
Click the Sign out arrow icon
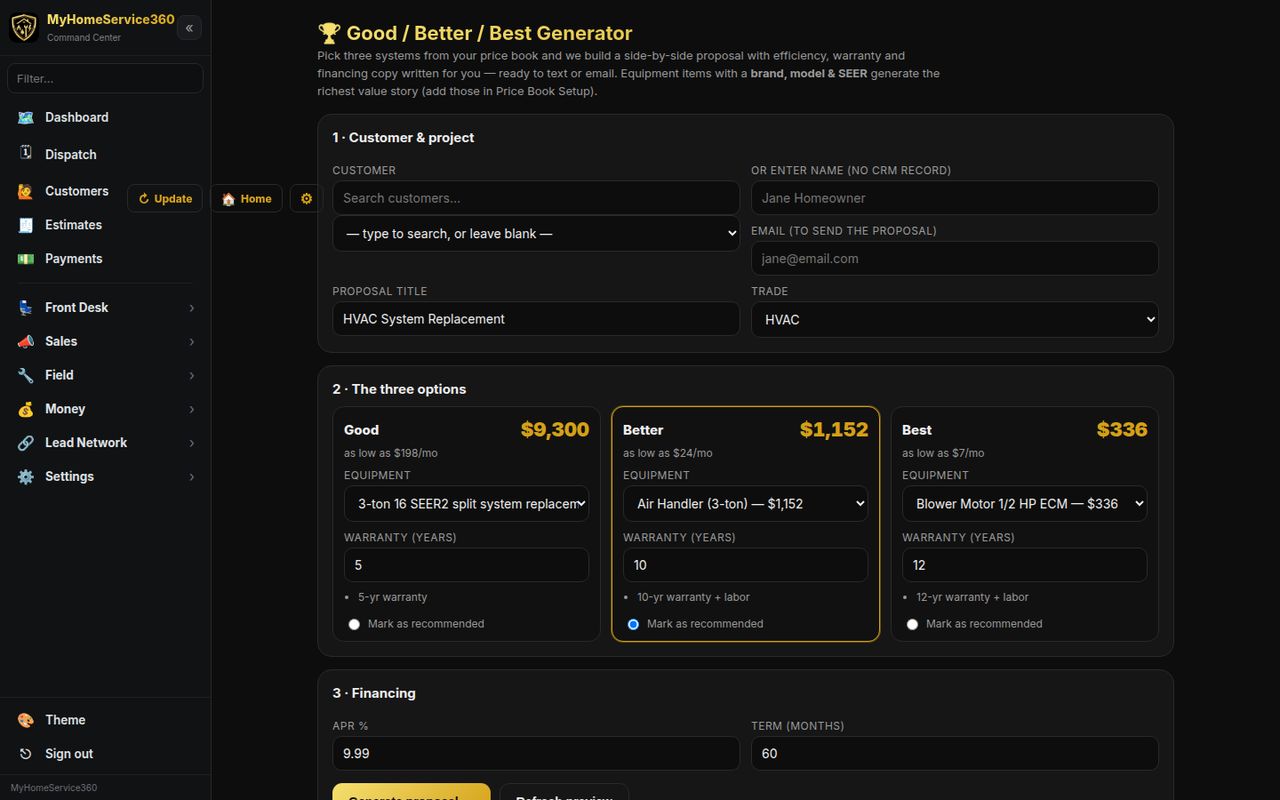coord(26,754)
